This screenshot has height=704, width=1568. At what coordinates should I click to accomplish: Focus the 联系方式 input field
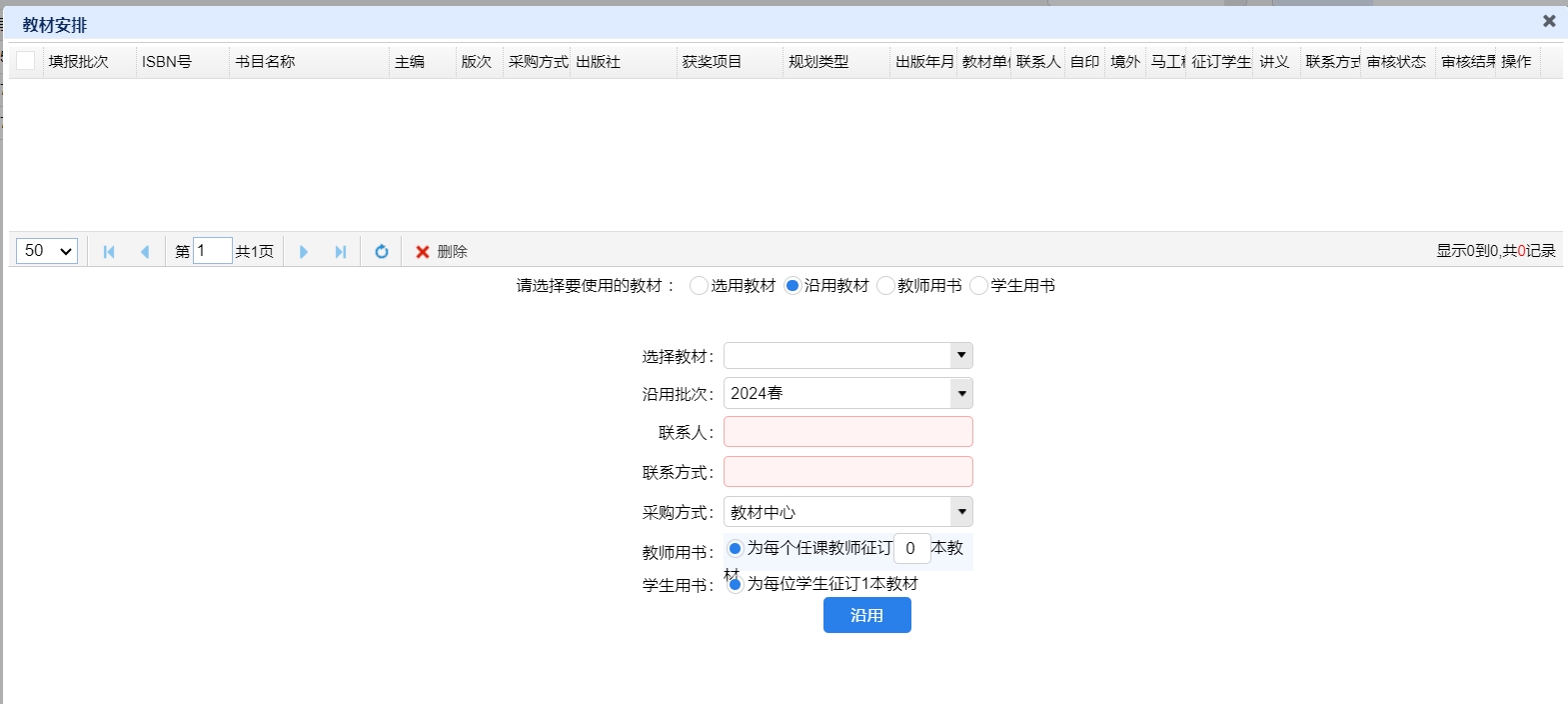coord(847,472)
